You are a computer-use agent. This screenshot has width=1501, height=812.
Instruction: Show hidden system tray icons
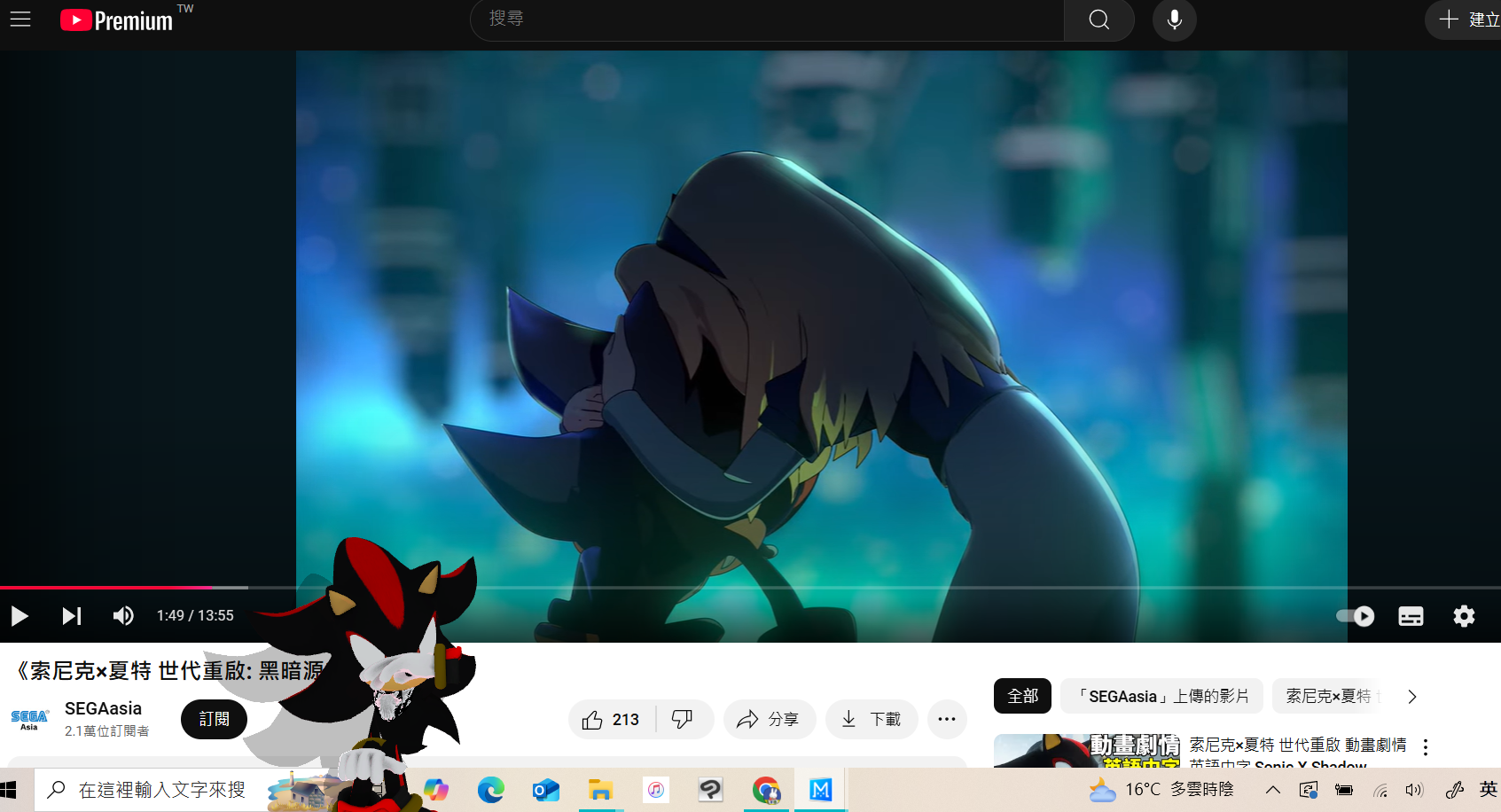[1273, 790]
